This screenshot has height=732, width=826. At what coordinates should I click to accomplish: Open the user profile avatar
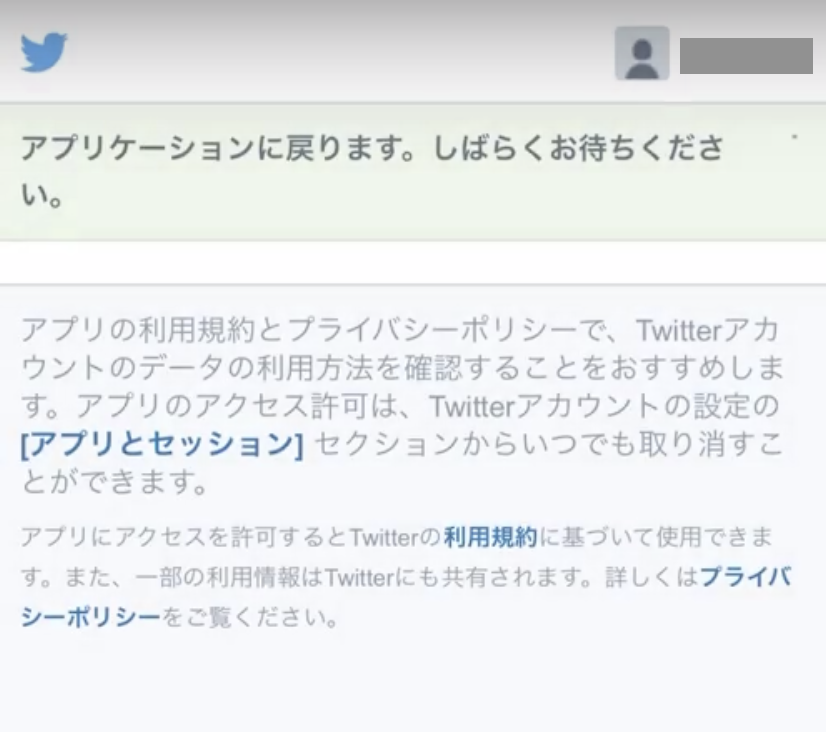pyautogui.click(x=642, y=53)
